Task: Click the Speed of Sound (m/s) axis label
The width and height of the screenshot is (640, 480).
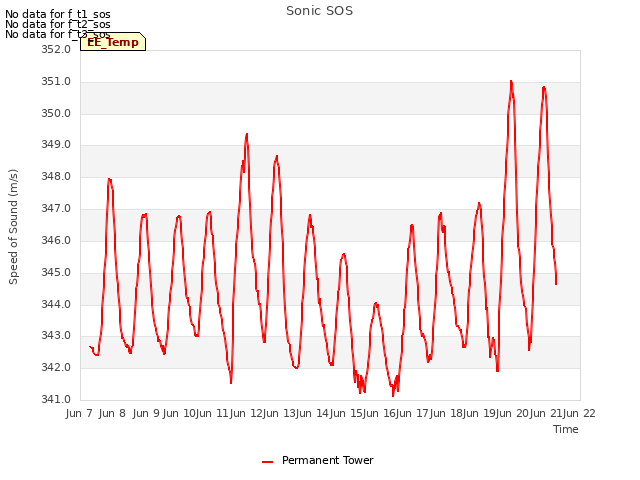Action: (x=13, y=227)
